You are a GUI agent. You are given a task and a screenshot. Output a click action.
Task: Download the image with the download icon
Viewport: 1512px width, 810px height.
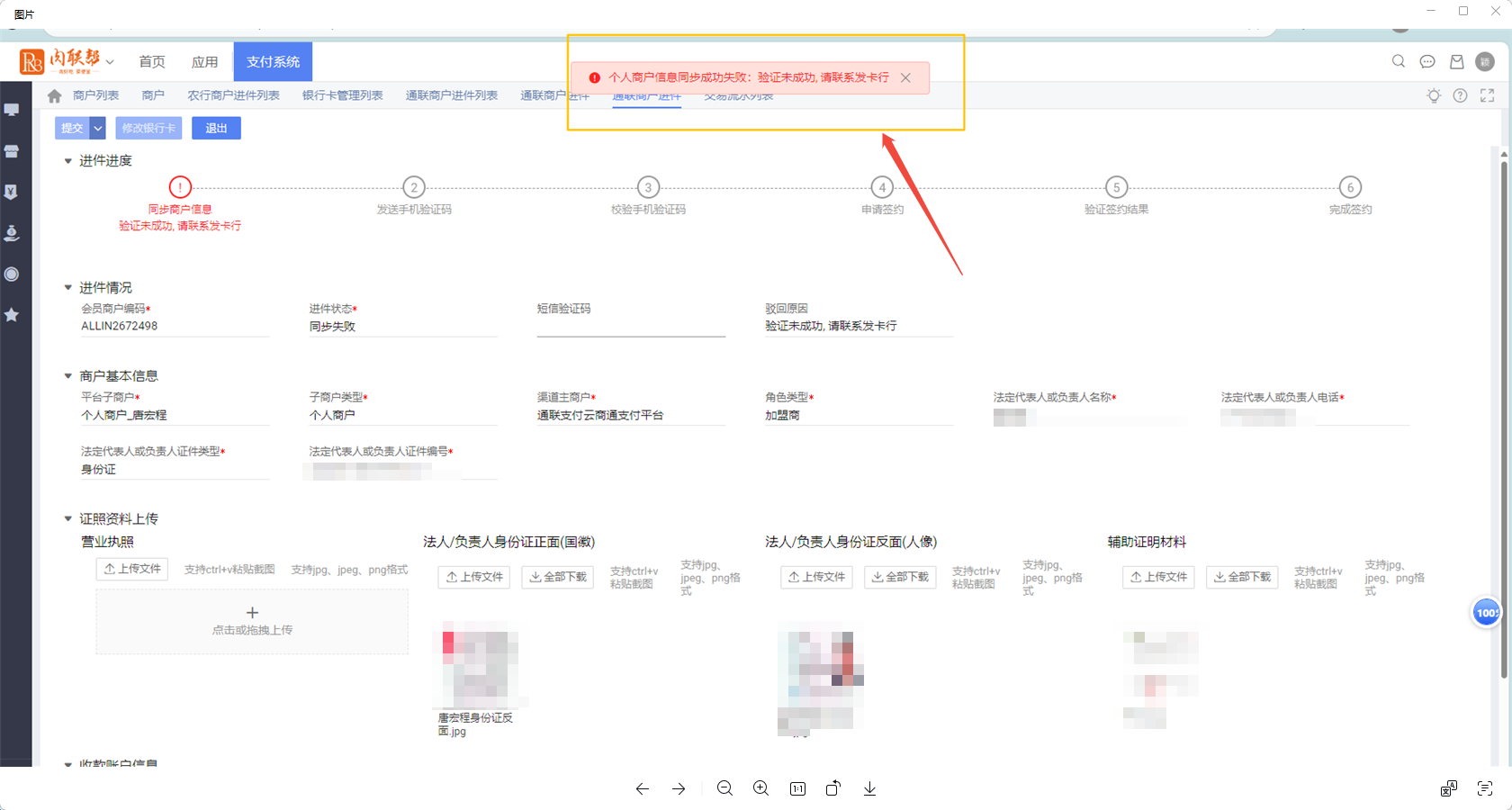[869, 788]
